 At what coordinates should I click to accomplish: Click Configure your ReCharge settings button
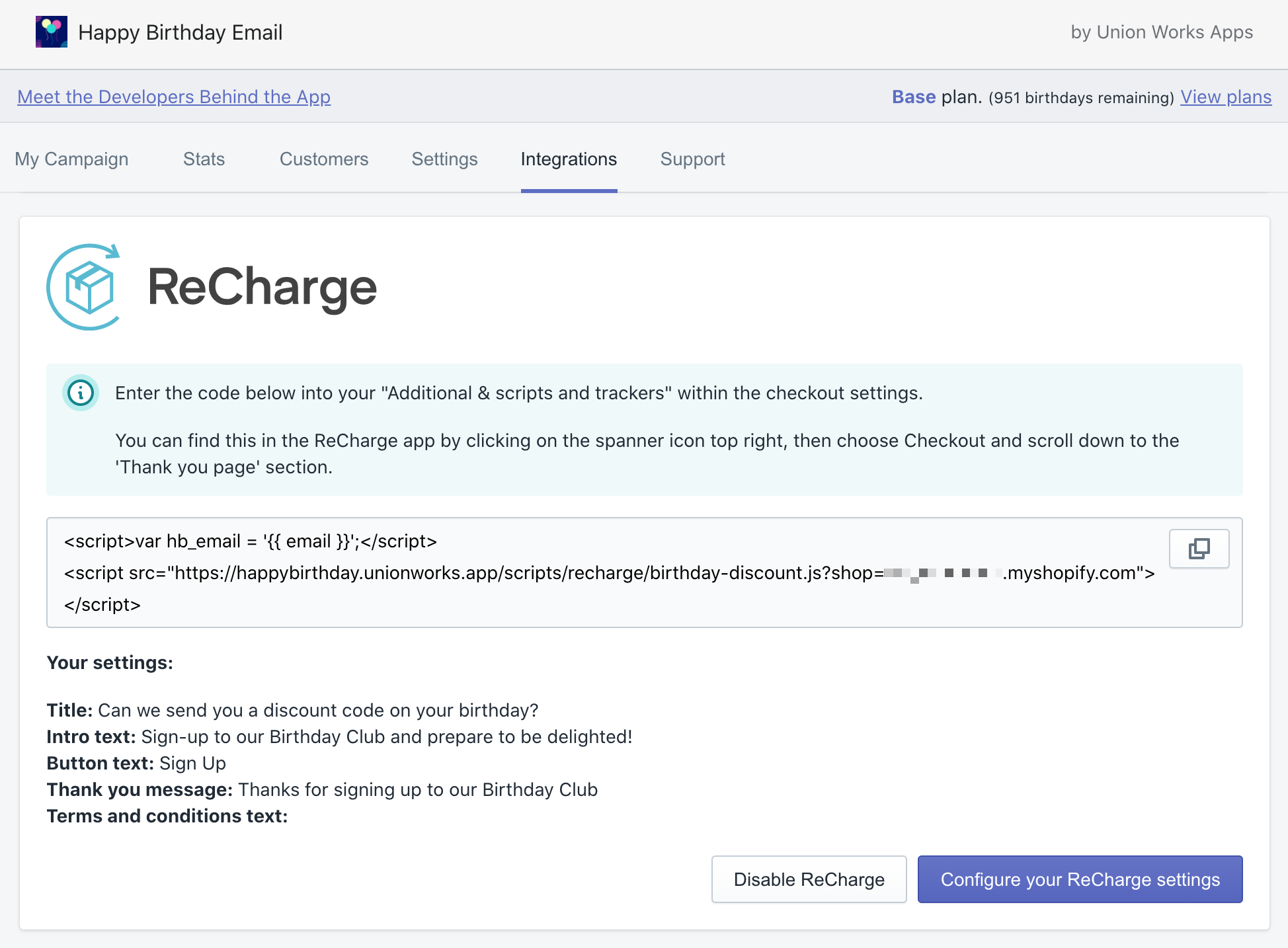coord(1080,879)
